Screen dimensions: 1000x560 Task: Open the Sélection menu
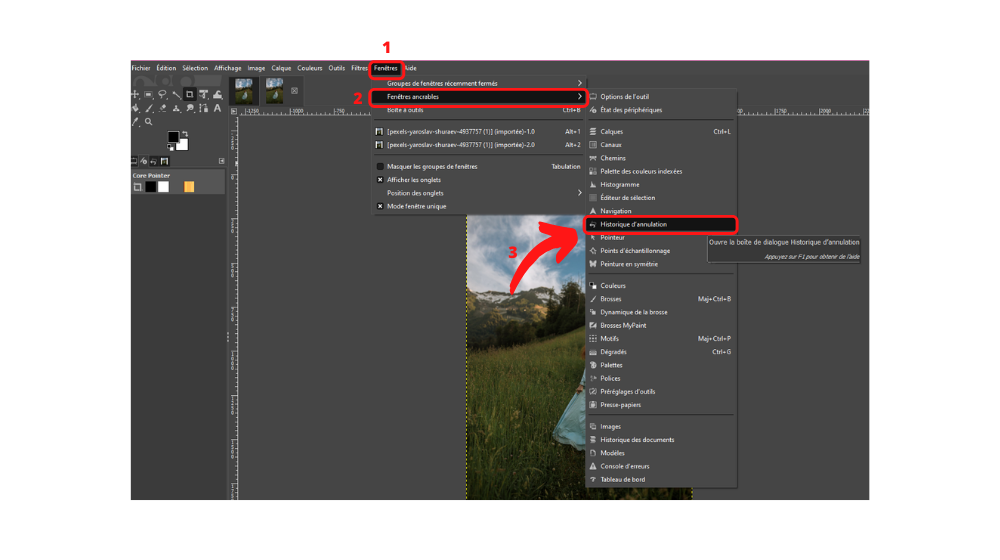coord(195,68)
